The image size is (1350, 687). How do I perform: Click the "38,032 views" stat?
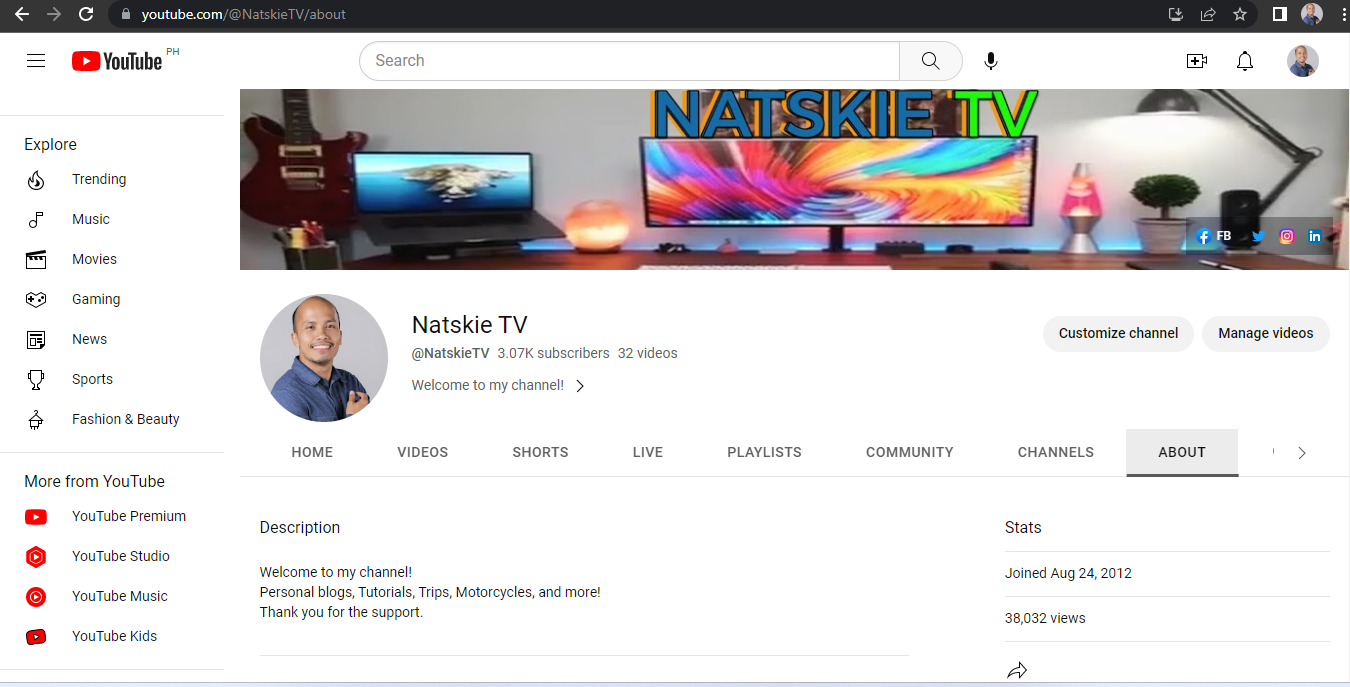pos(1045,619)
